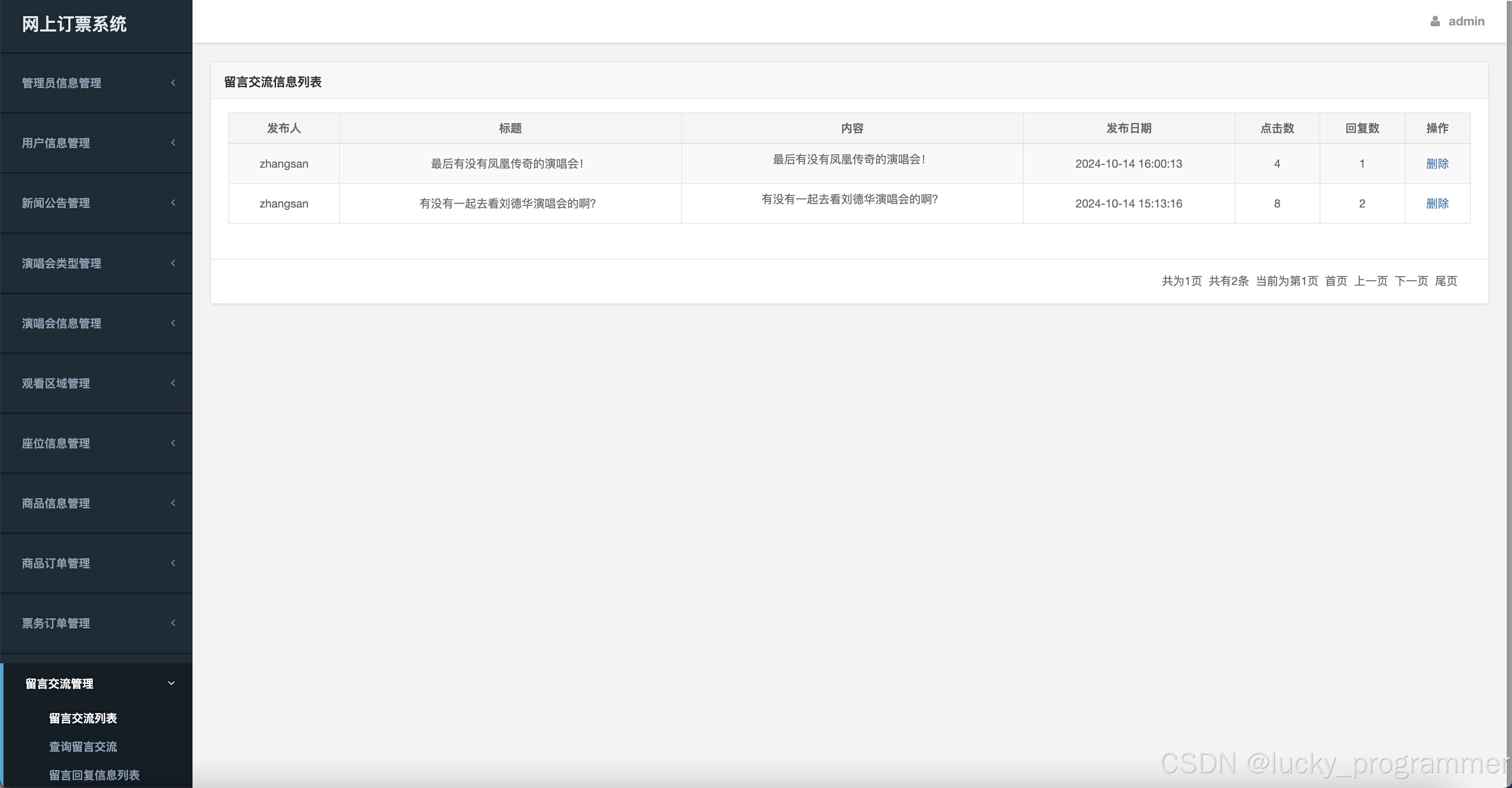Select 留言交流列表 submenu item
Image resolution: width=1512 pixels, height=788 pixels.
(x=83, y=718)
